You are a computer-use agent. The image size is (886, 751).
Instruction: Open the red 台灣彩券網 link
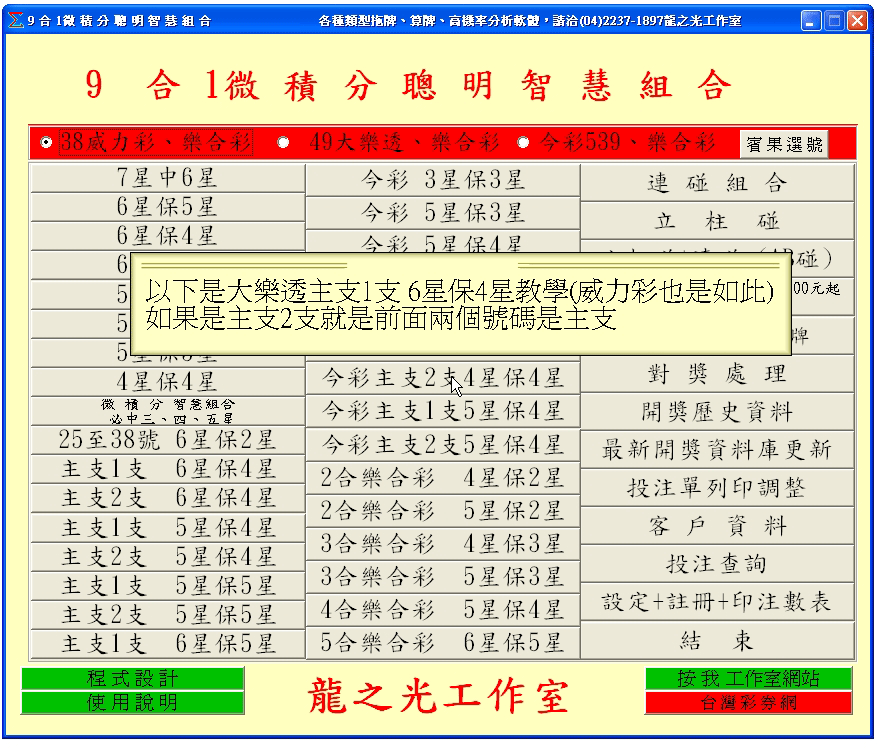point(749,702)
